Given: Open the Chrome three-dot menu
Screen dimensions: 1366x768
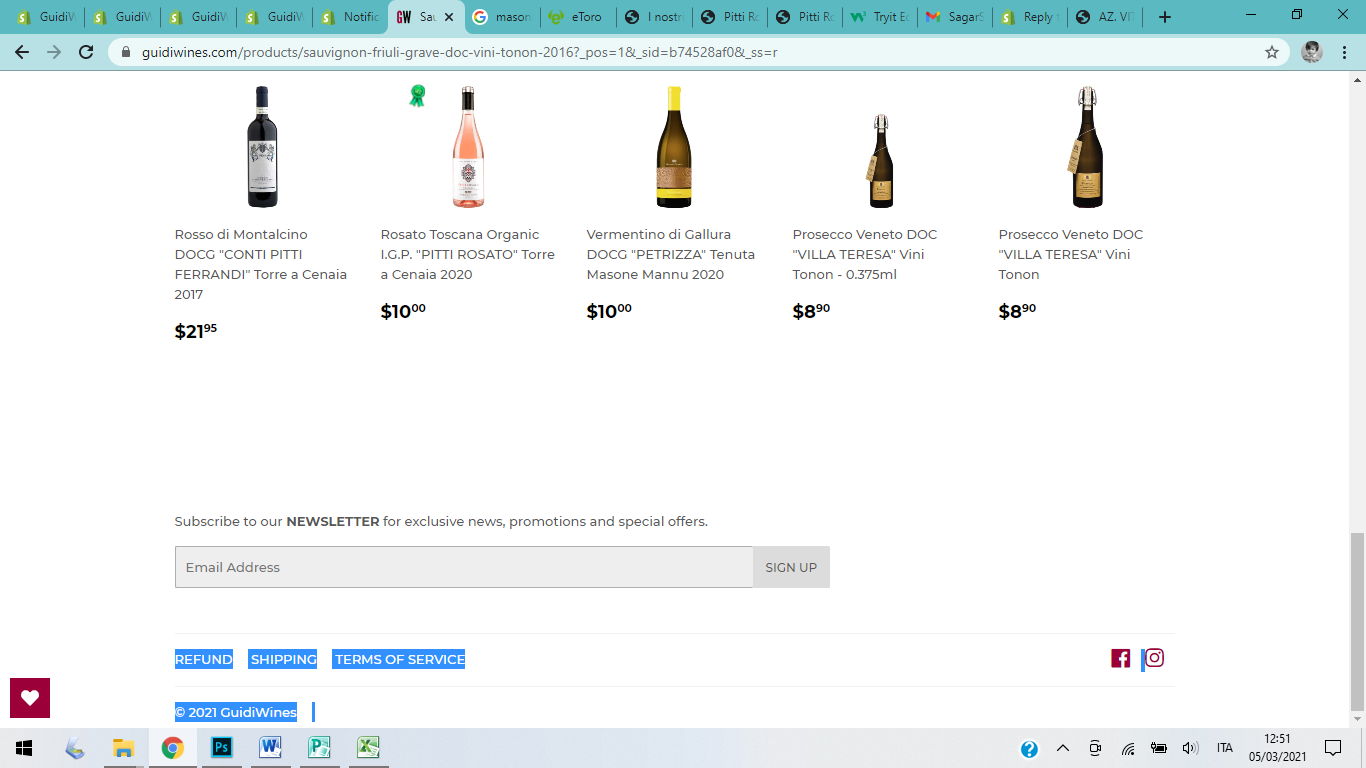Looking at the screenshot, I should pos(1346,52).
